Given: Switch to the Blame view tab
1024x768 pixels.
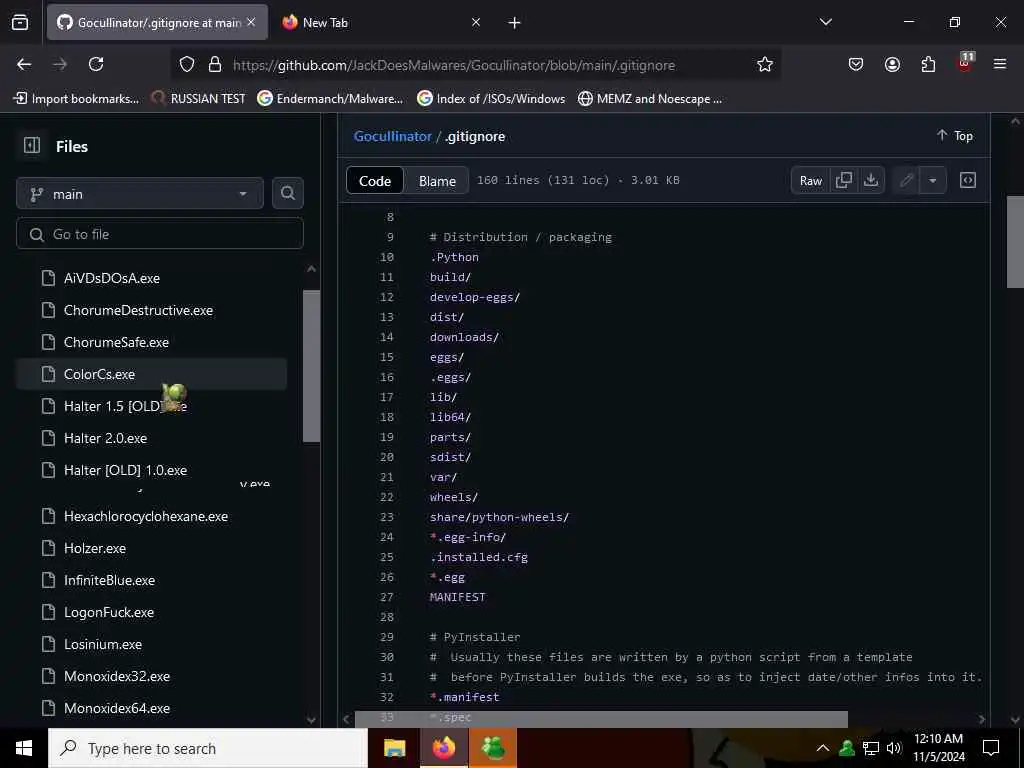Looking at the screenshot, I should (437, 181).
